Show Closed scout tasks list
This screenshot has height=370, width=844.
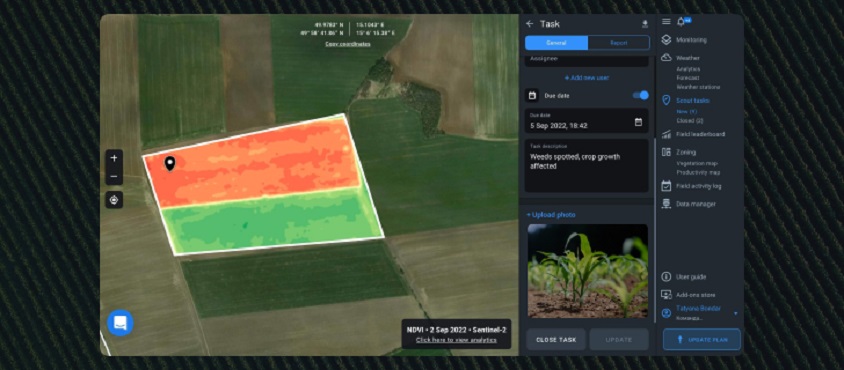pos(690,121)
